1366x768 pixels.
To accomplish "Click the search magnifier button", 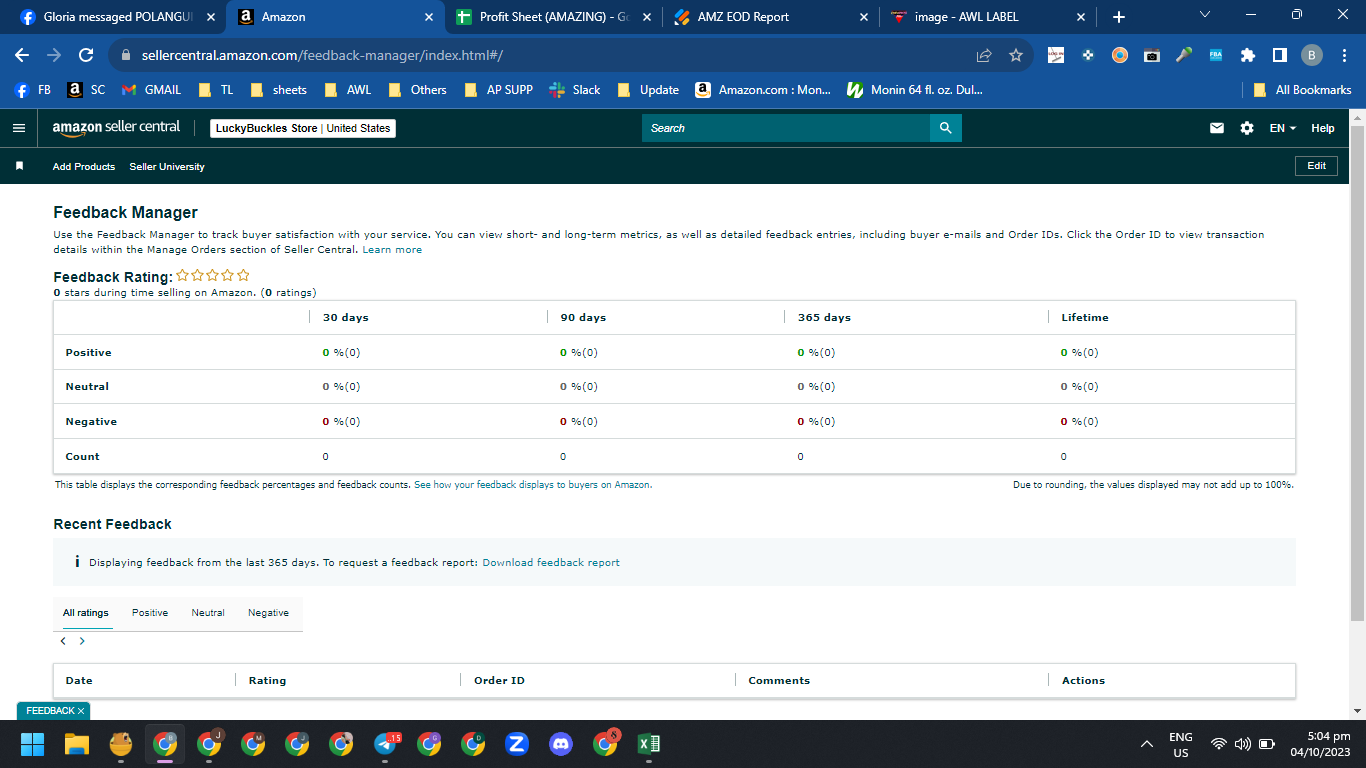I will (945, 128).
